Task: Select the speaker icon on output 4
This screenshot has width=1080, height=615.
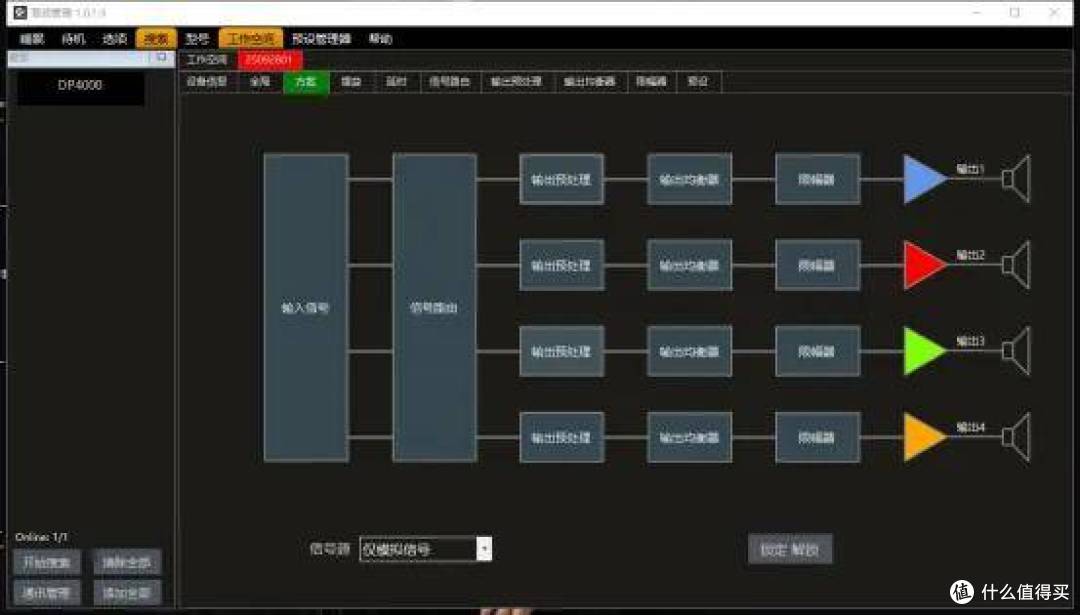Action: [1016, 437]
